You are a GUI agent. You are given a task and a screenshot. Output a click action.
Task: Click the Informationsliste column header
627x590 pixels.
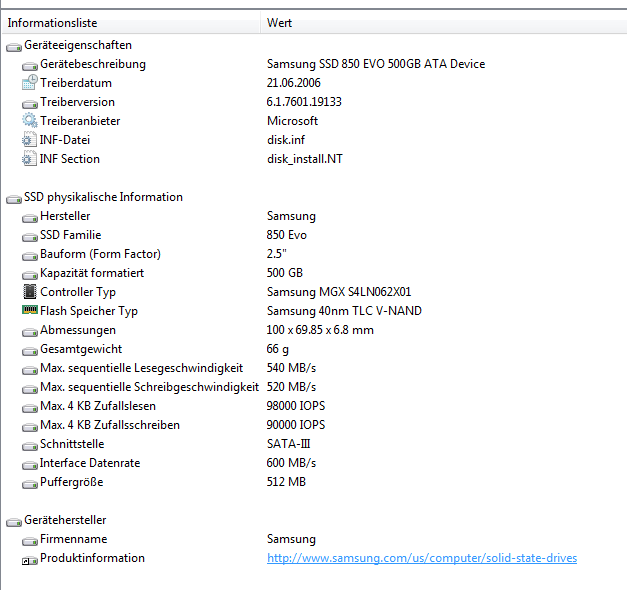[131, 23]
